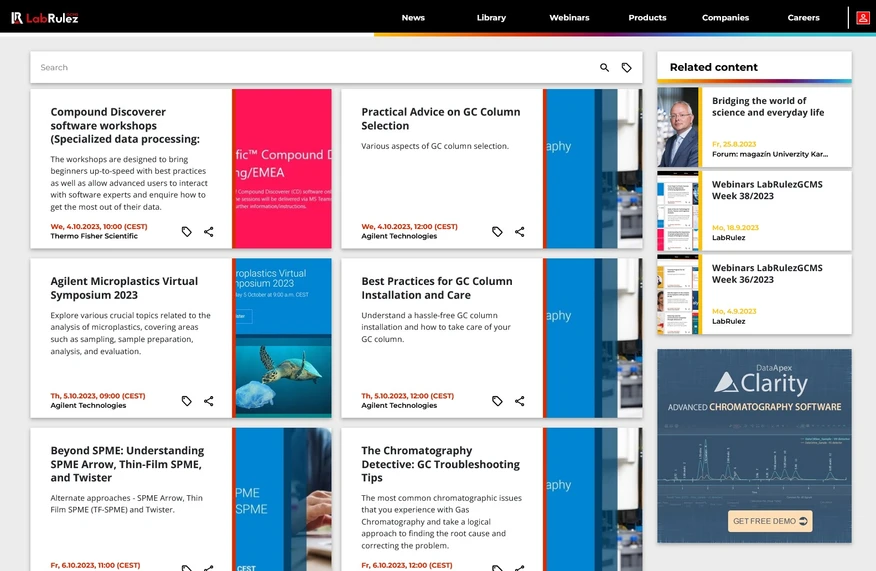Open Beyond SPME webinar title
The height and width of the screenshot is (571, 876).
(127, 464)
